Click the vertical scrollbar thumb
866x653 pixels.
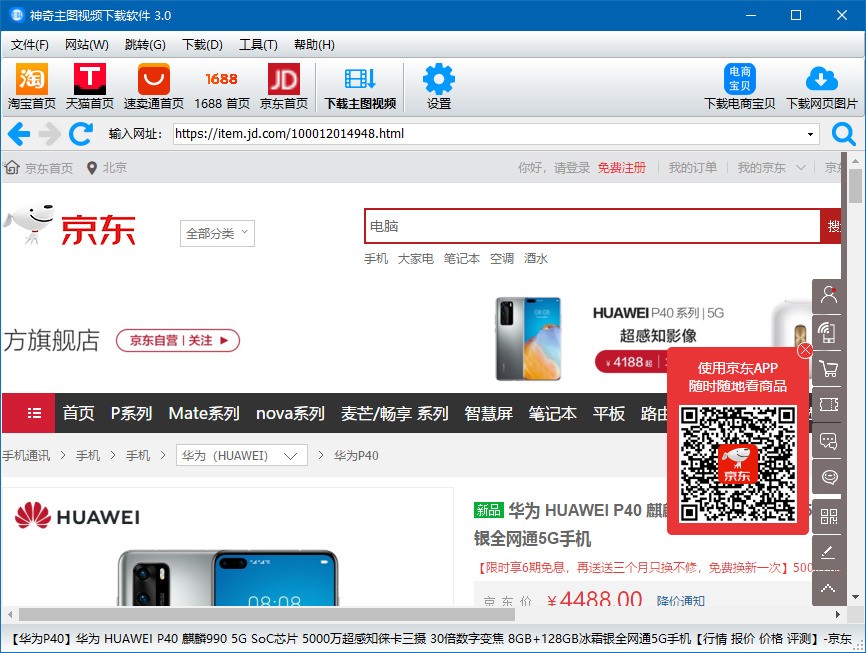tap(856, 186)
